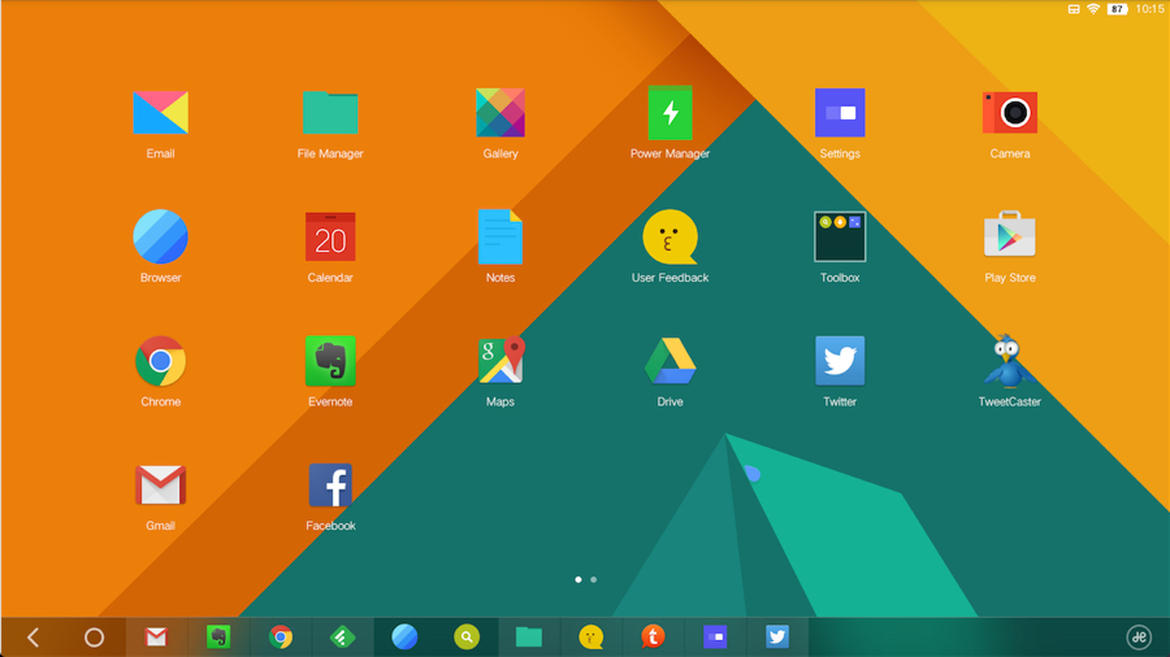The image size is (1170, 657).
Task: Open Feedly from the taskbar
Action: 342,637
